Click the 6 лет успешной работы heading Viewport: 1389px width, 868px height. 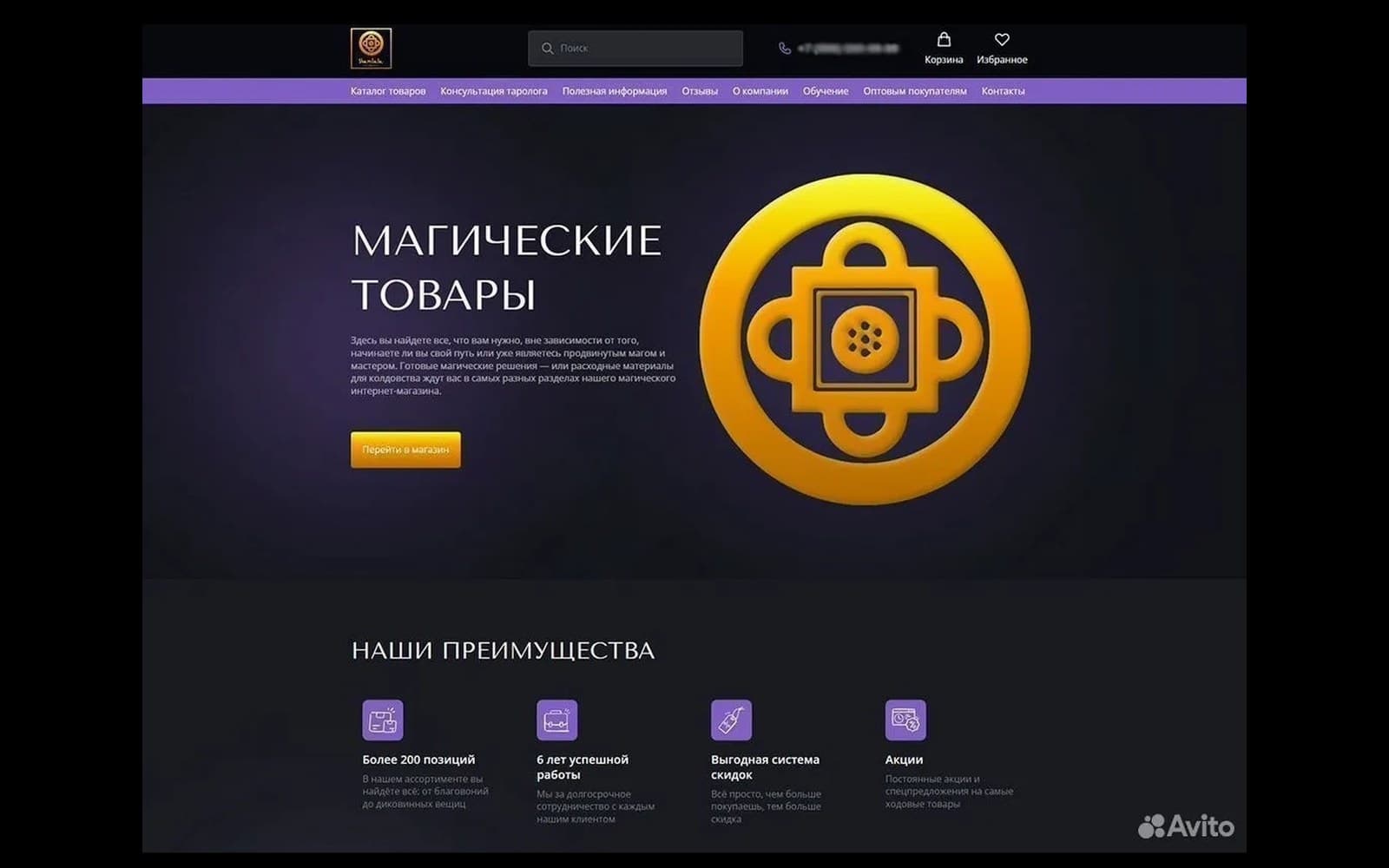pos(583,767)
